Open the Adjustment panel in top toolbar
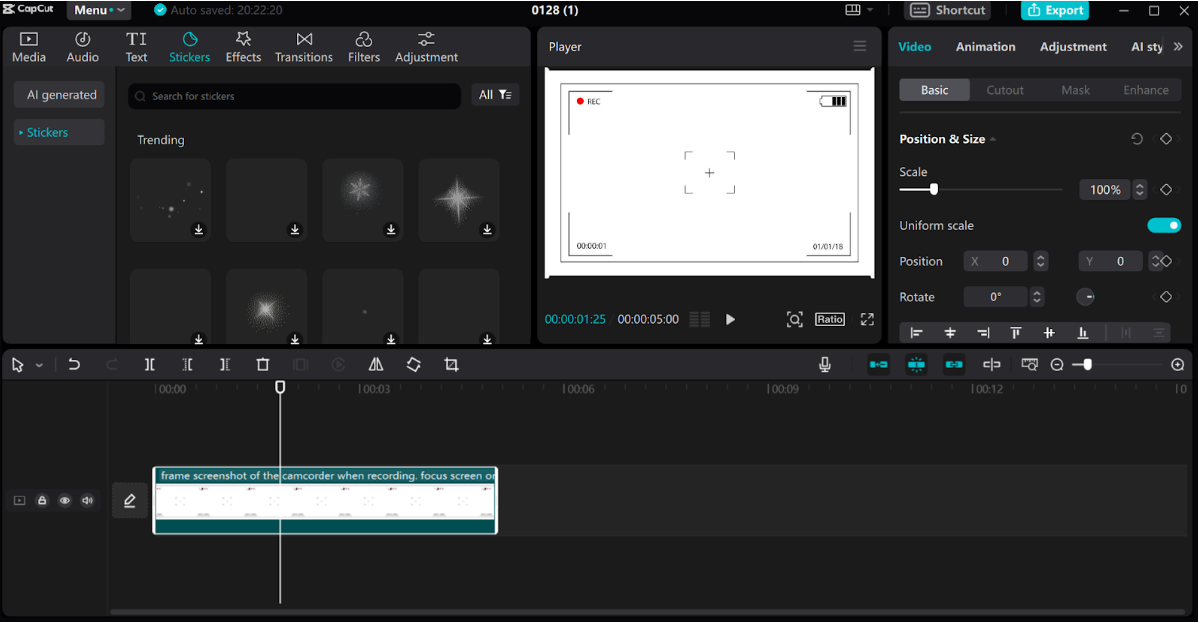 coord(426,47)
